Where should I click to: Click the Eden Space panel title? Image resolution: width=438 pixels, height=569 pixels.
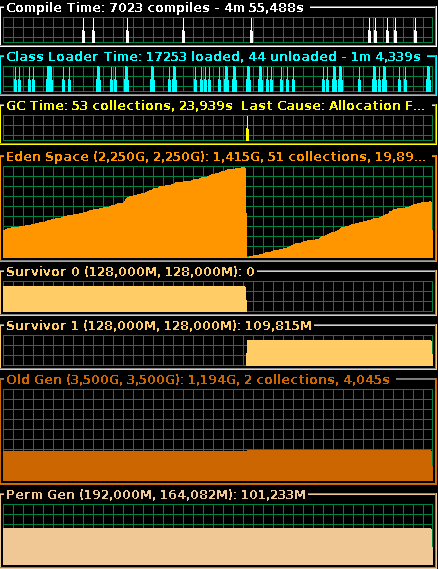click(x=216, y=157)
